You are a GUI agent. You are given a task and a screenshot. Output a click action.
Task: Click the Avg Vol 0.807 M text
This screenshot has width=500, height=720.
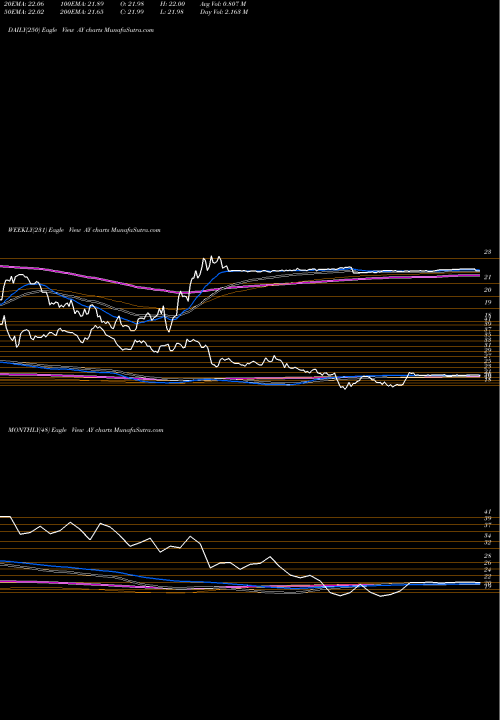point(223,4)
